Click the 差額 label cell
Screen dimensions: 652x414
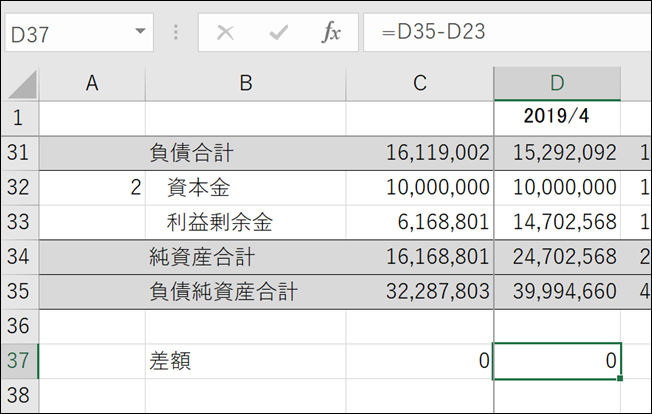coord(245,361)
